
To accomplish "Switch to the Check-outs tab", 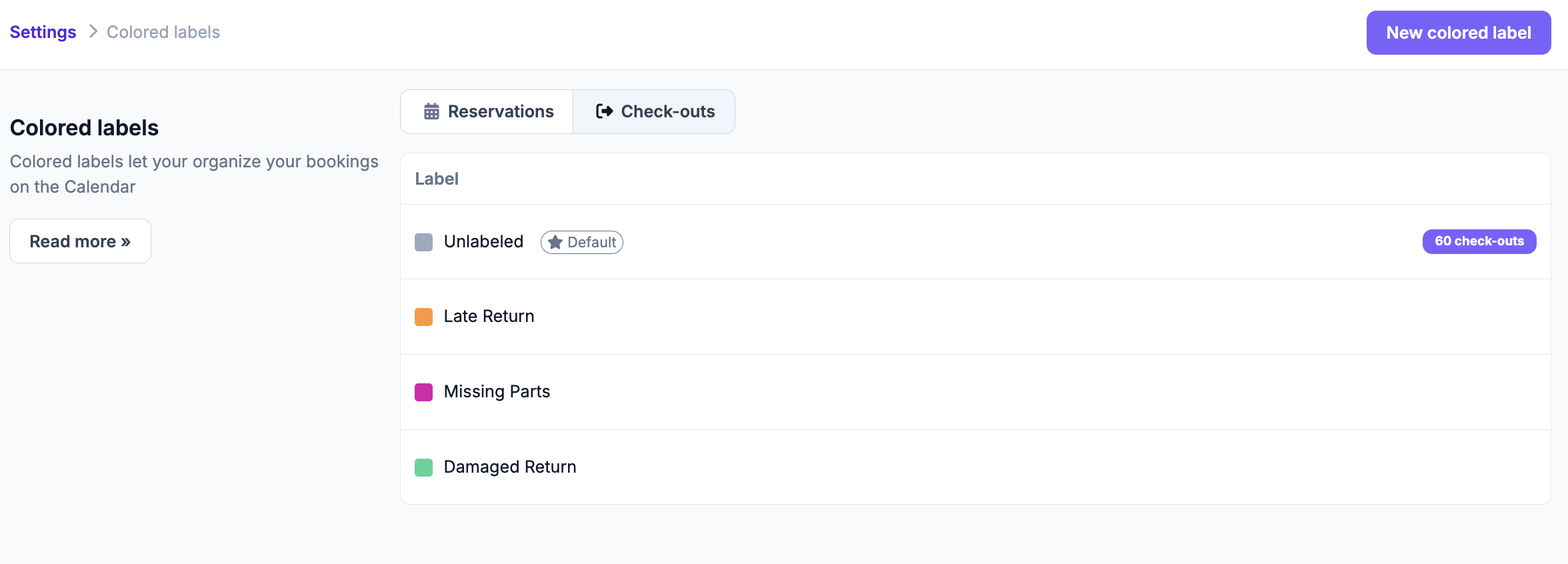I will coord(654,111).
